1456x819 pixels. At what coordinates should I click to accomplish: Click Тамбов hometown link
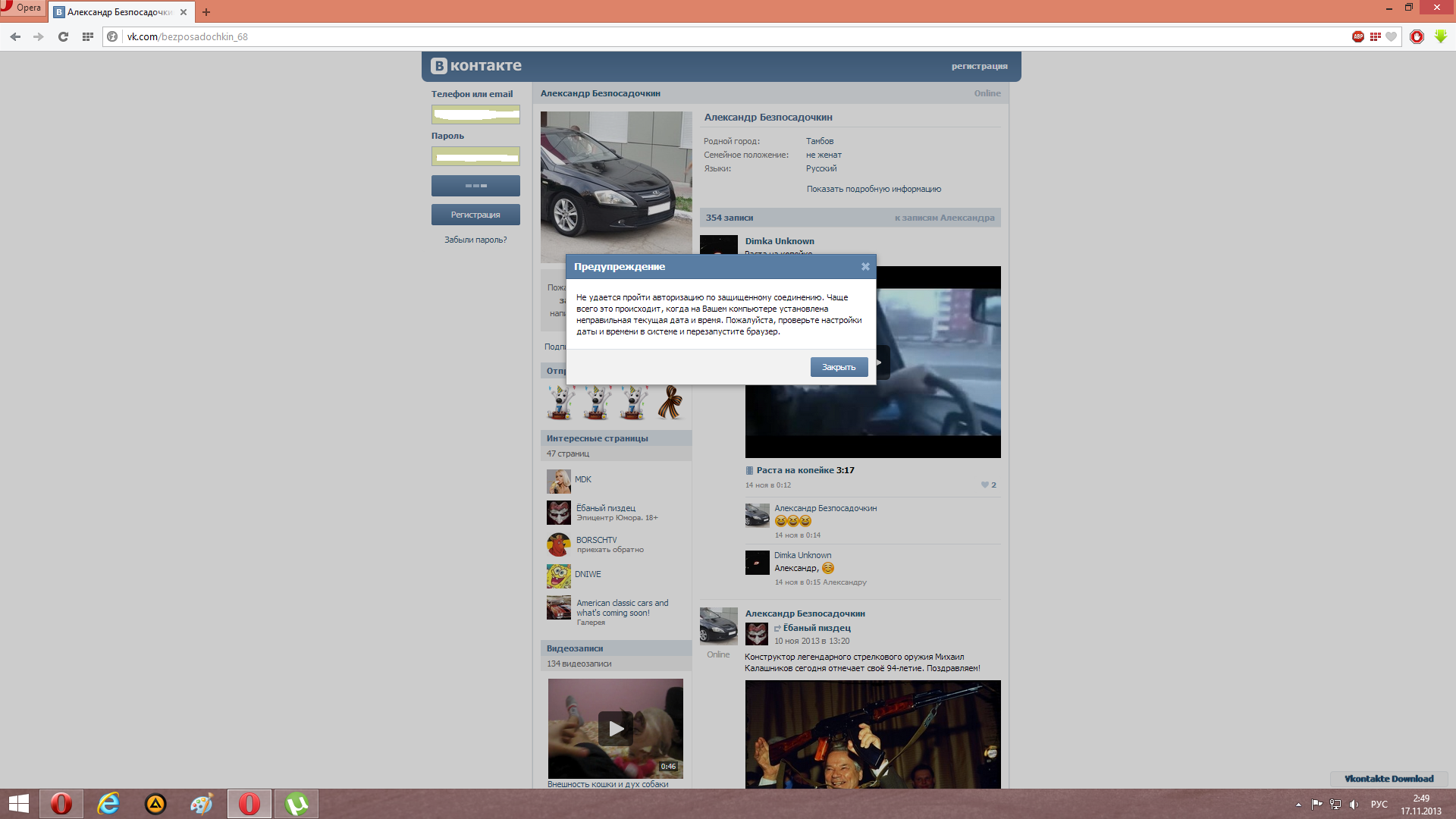[x=820, y=141]
